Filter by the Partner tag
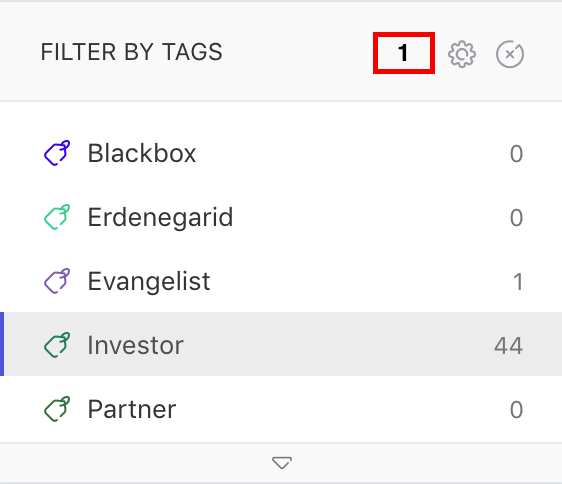The image size is (562, 484). tap(281, 409)
